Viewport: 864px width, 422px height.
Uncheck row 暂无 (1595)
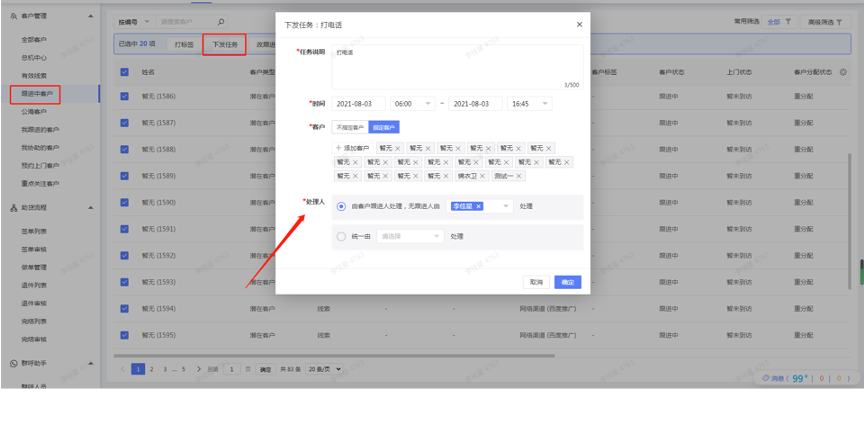pyautogui.click(x=125, y=335)
